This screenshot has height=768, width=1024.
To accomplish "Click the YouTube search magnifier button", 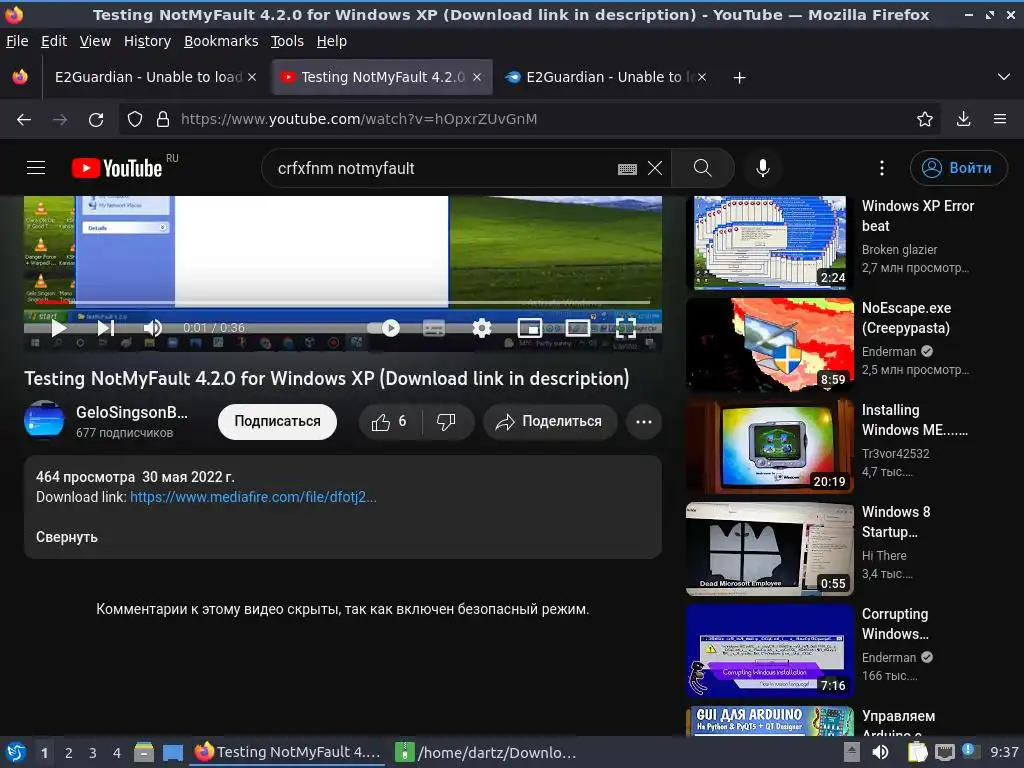I will click(x=703, y=168).
